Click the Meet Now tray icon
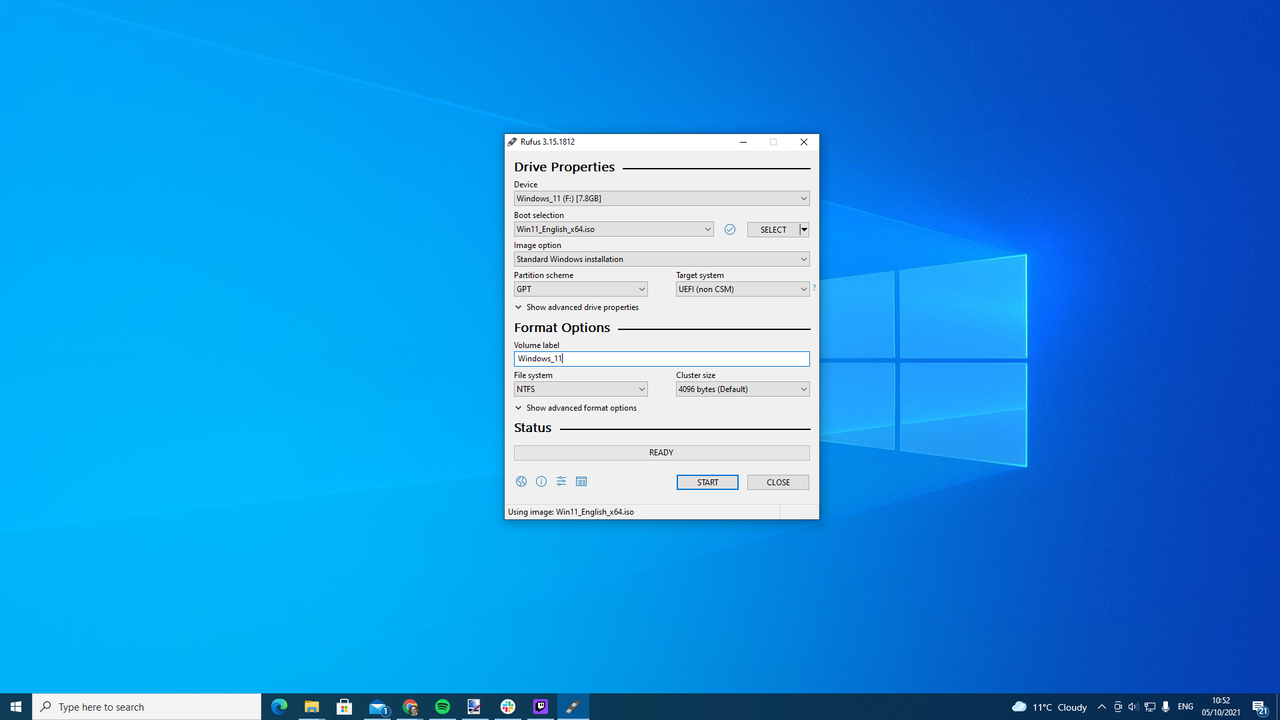 click(1118, 707)
